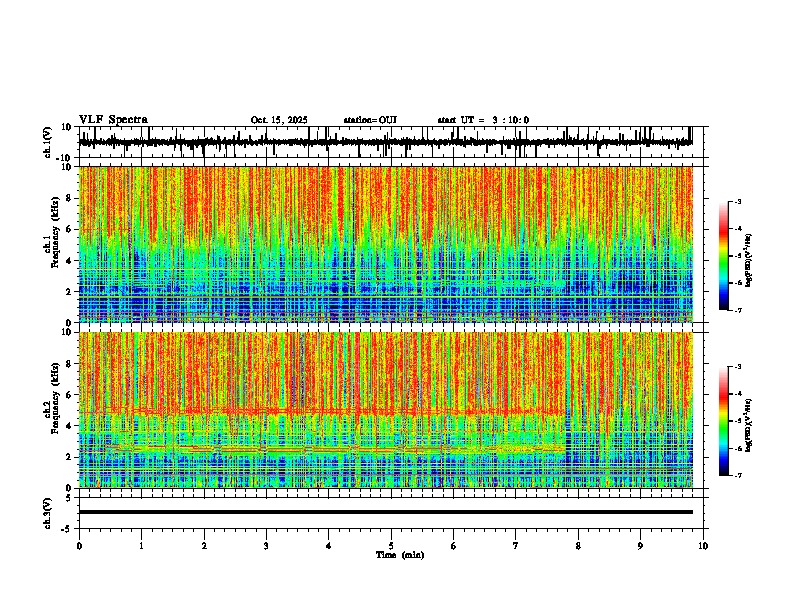The width and height of the screenshot is (792, 612).
Task: Click the "ch.3(V)" axis label
Action: click(x=48, y=513)
